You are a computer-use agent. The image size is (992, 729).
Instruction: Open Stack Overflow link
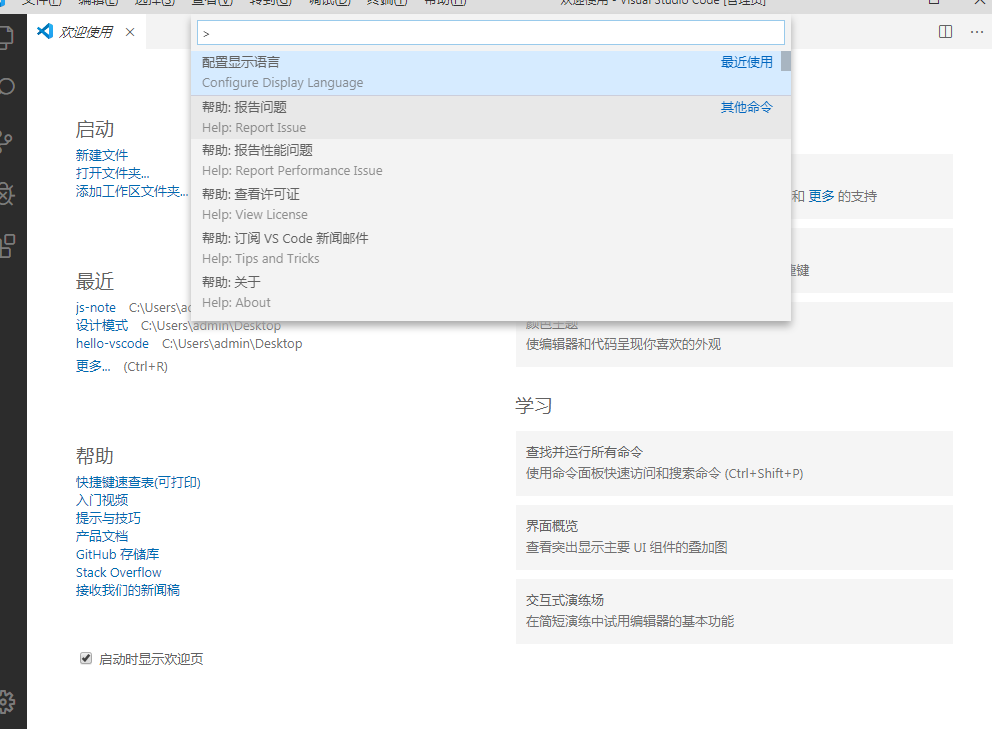point(118,572)
